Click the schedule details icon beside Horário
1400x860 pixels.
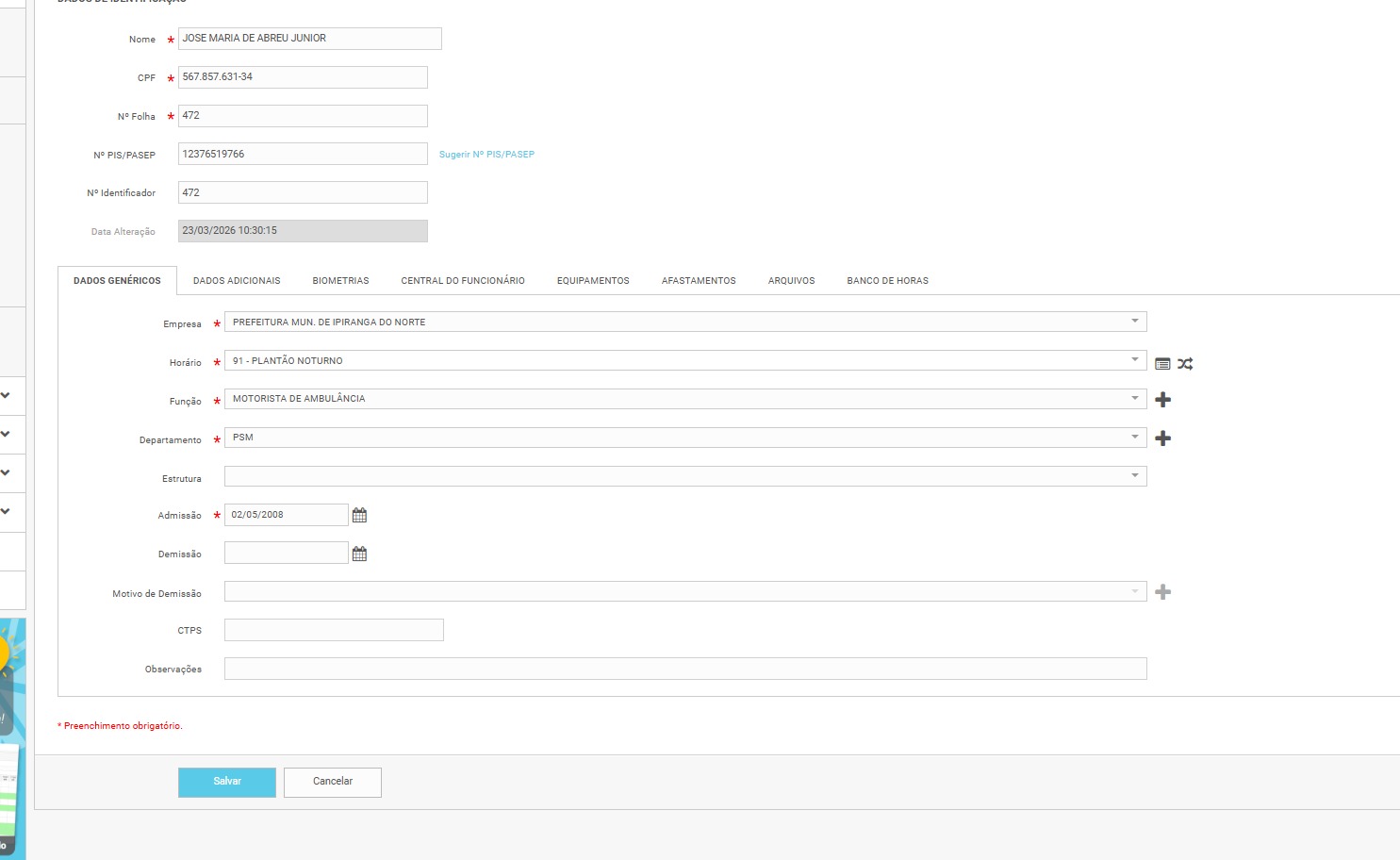(x=1162, y=364)
